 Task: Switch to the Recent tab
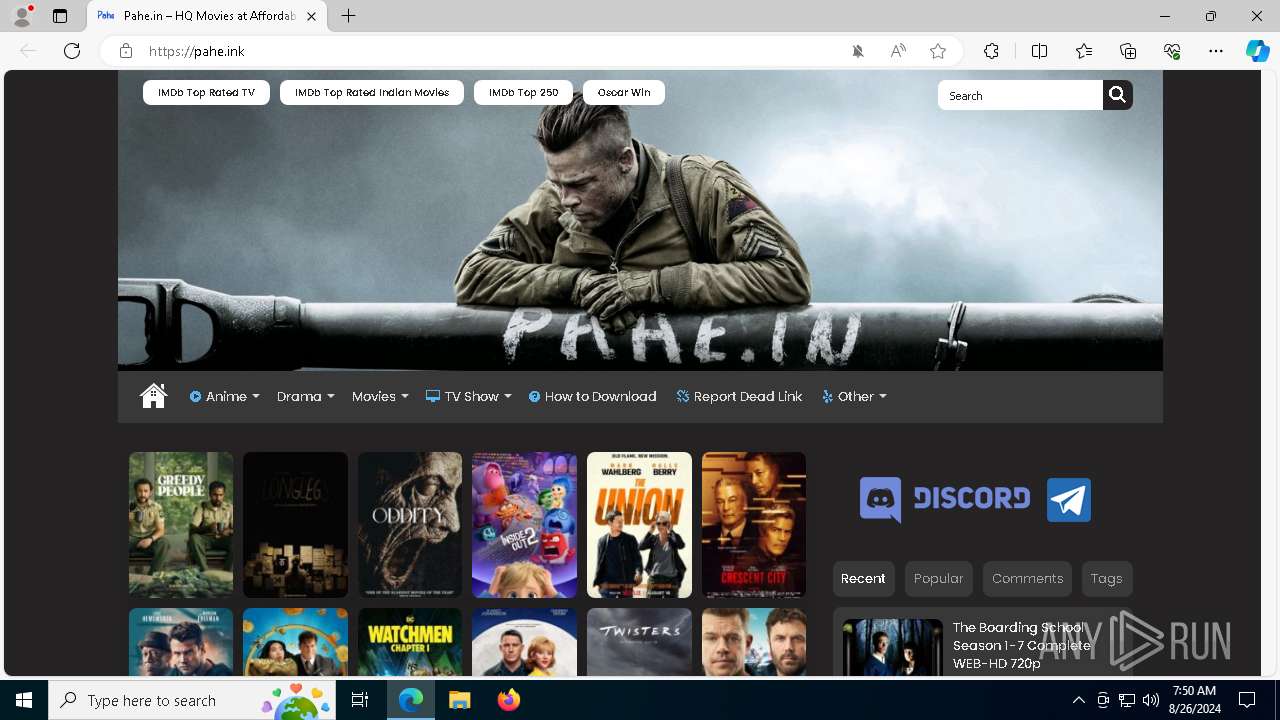click(863, 578)
